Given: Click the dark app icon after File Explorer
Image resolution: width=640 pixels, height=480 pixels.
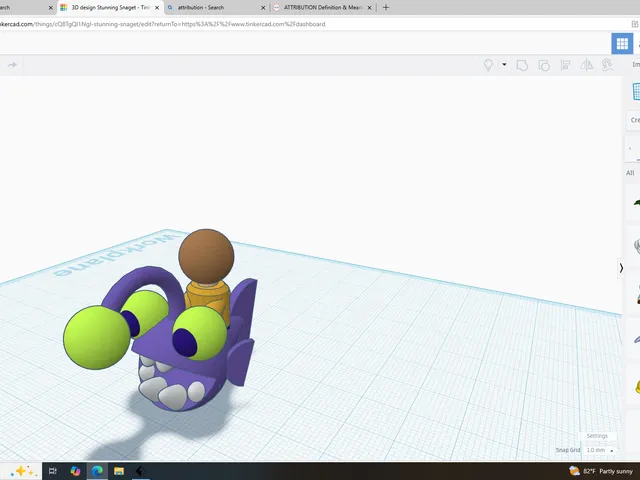Looking at the screenshot, I should 141,471.
